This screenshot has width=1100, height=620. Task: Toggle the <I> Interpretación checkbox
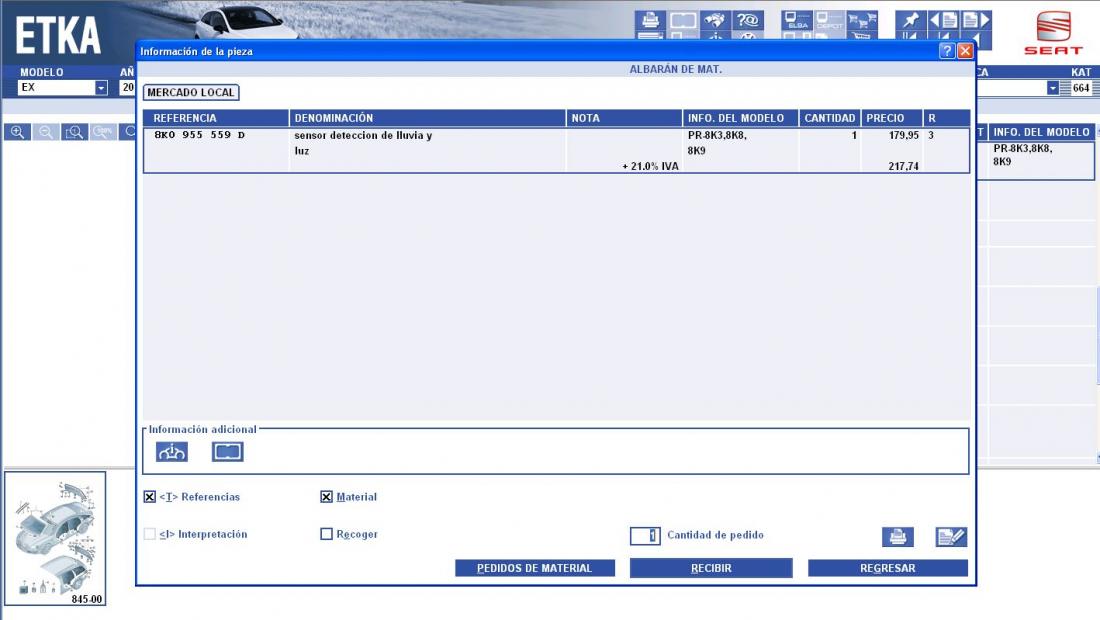tap(149, 534)
